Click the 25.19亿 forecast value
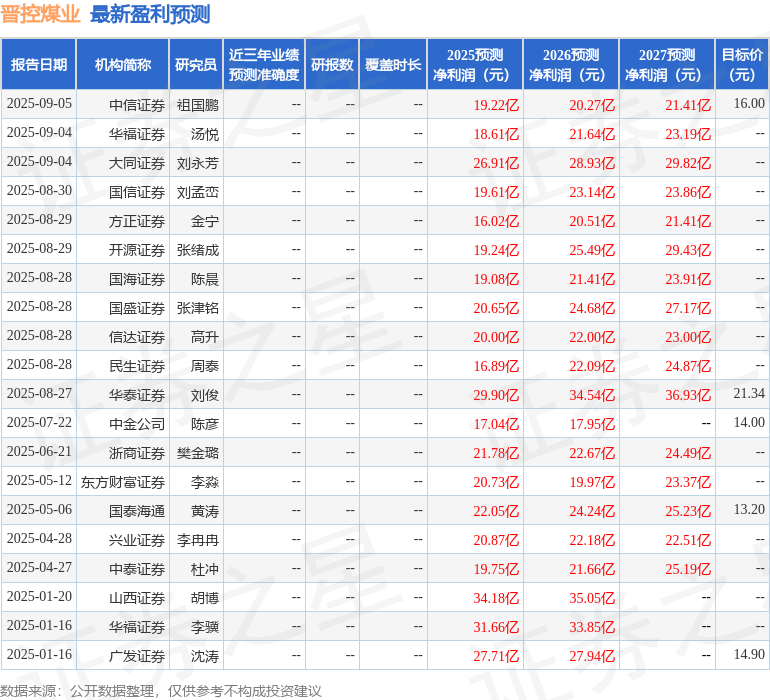This screenshot has height=700, width=770. tap(688, 569)
